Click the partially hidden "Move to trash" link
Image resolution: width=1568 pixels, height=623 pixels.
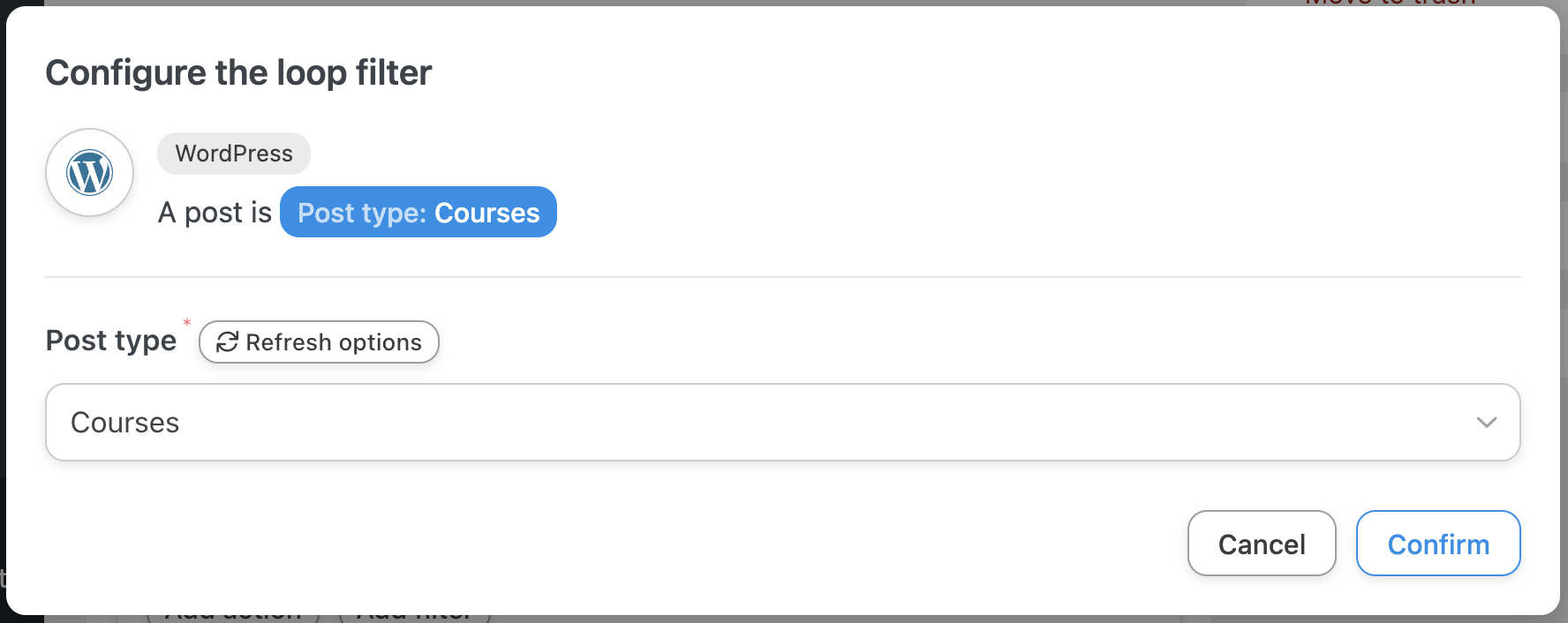pyautogui.click(x=1390, y=3)
